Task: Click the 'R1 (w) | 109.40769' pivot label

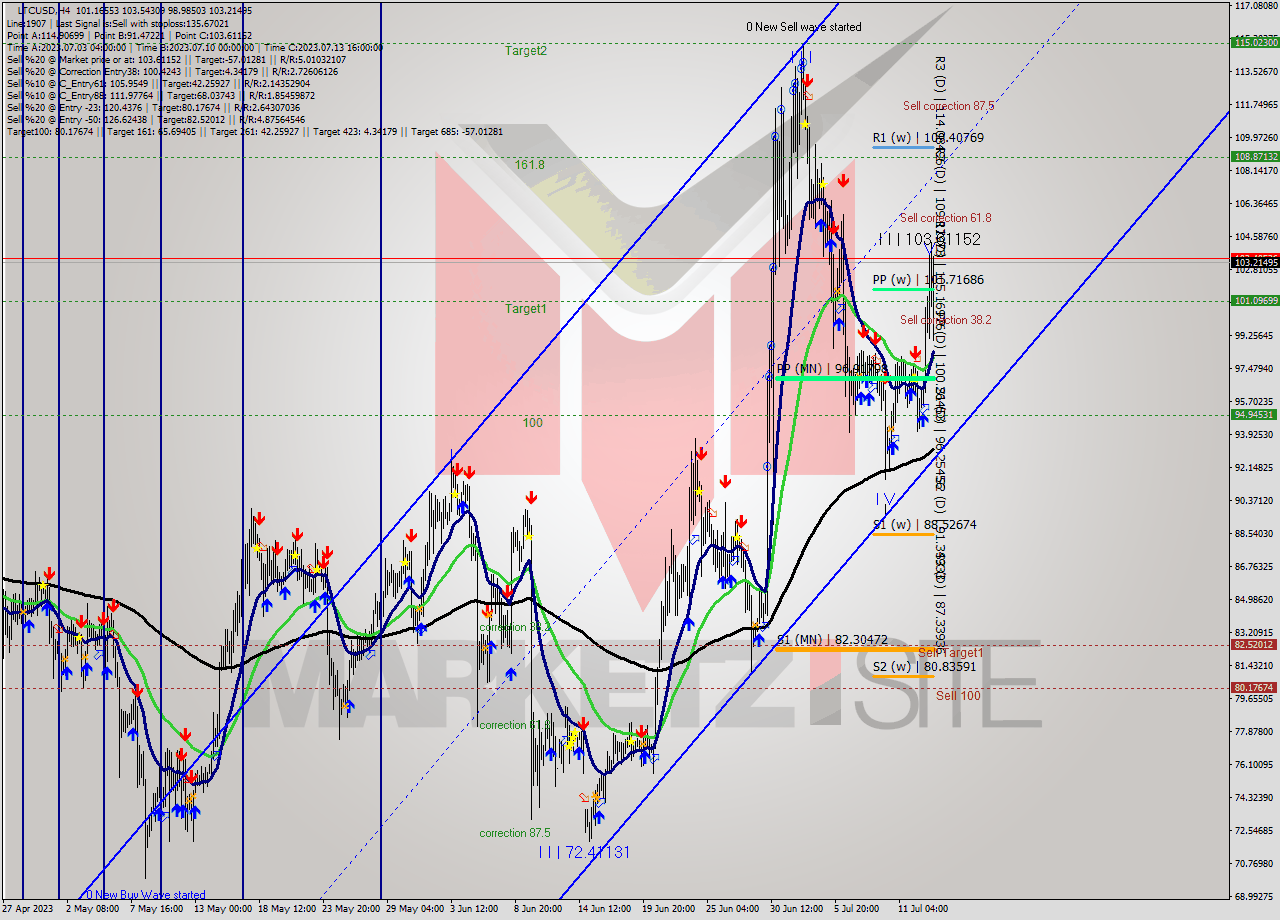Action: click(927, 137)
